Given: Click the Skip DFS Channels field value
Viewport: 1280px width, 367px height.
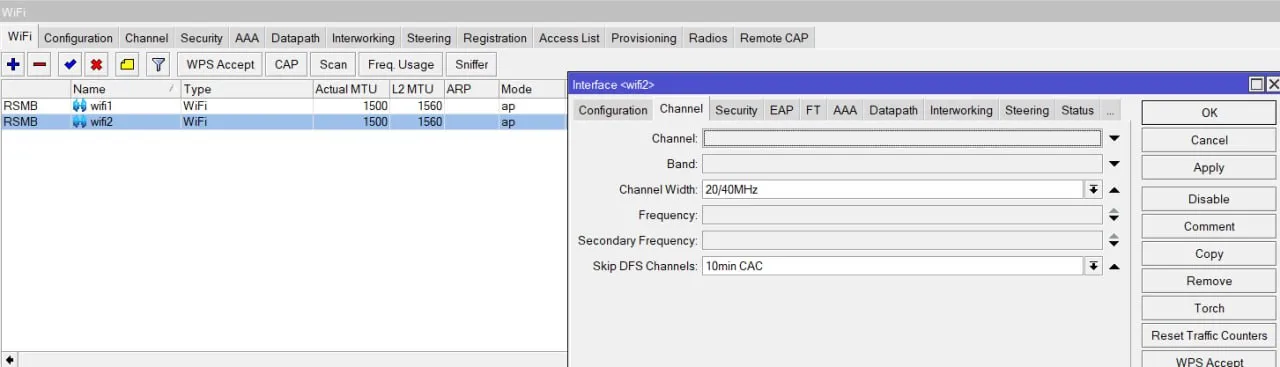Looking at the screenshot, I should (893, 266).
